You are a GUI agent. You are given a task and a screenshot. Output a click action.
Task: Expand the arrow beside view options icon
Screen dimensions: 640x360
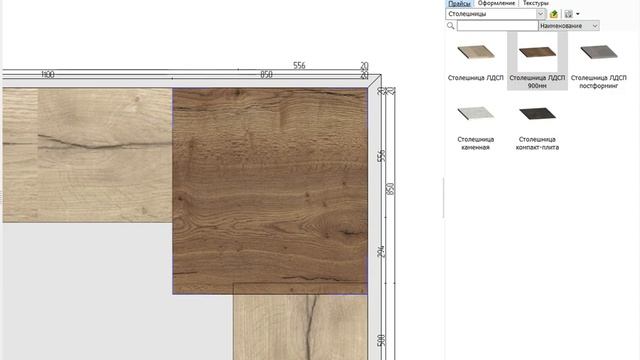[578, 14]
